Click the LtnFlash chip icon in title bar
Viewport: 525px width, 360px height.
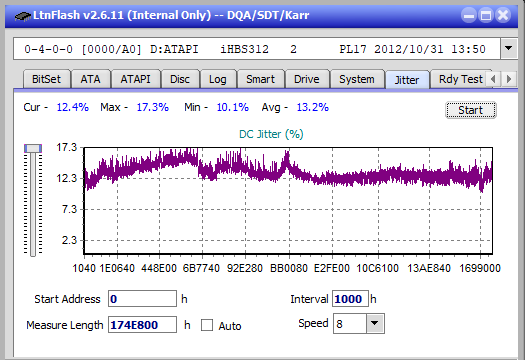[x=23, y=16]
